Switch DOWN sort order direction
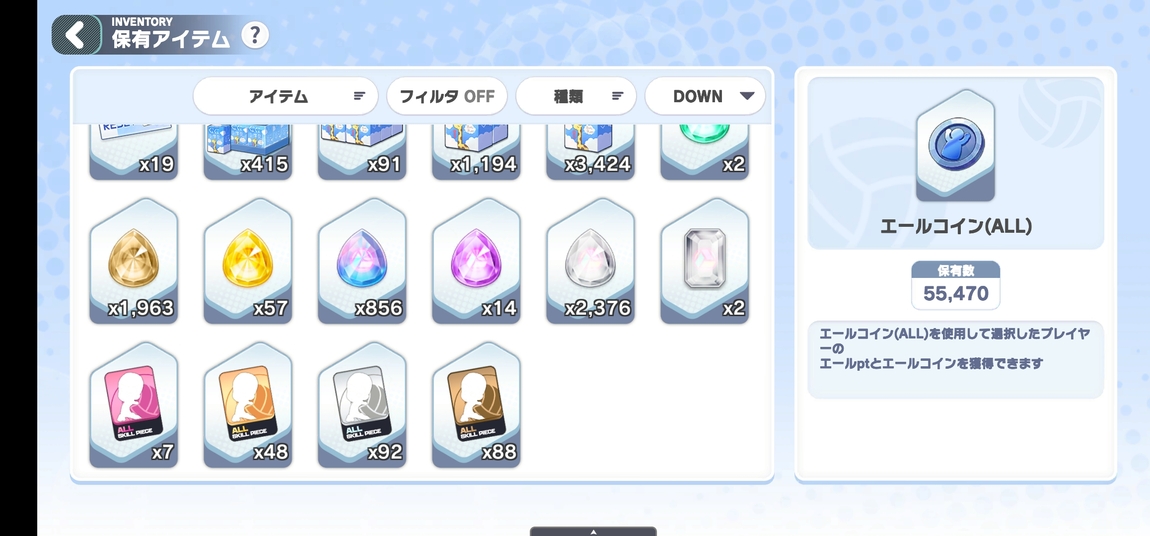Screen dimensions: 1150x536 coord(705,96)
